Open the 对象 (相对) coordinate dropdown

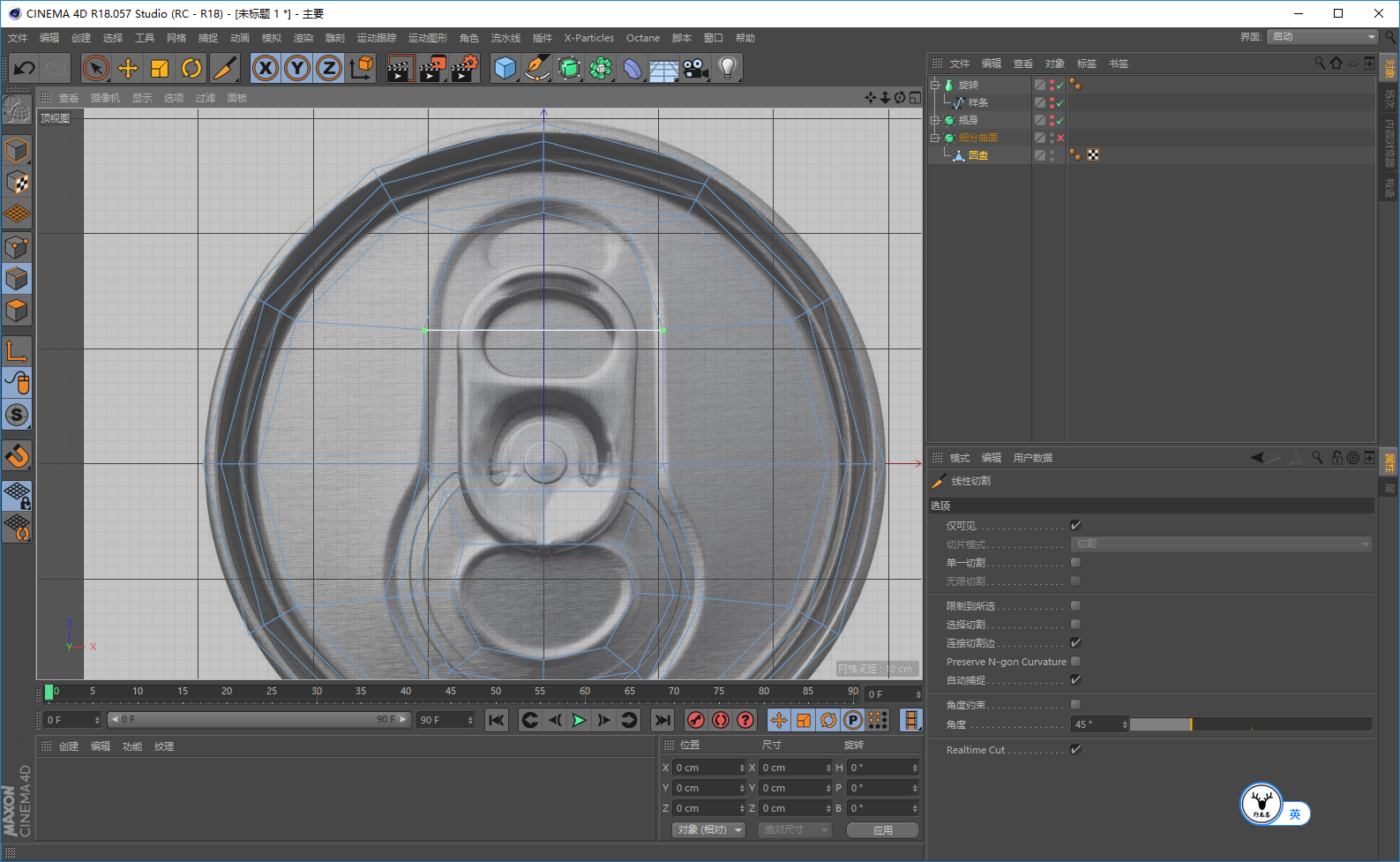coord(709,830)
